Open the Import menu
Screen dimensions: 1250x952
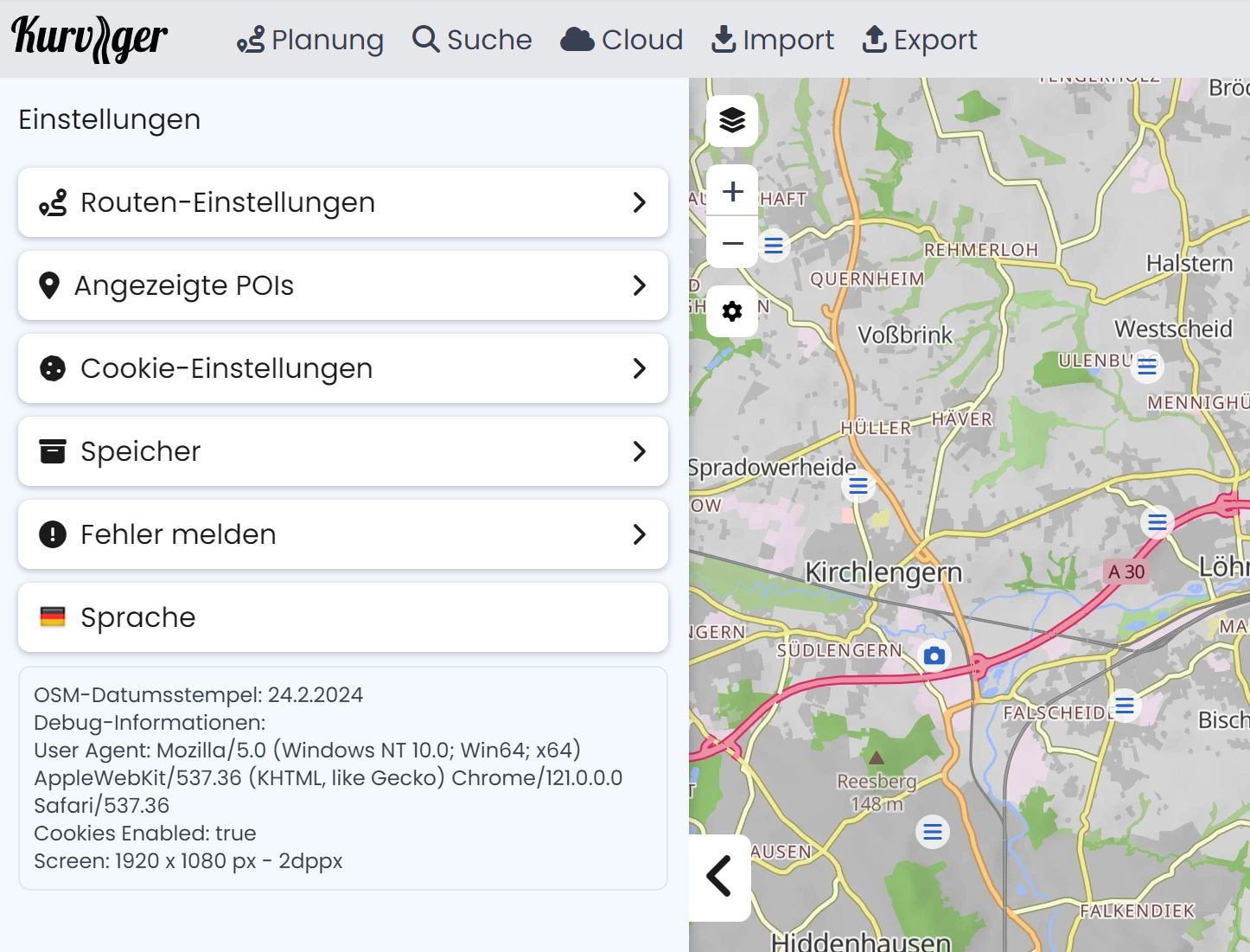tap(773, 40)
